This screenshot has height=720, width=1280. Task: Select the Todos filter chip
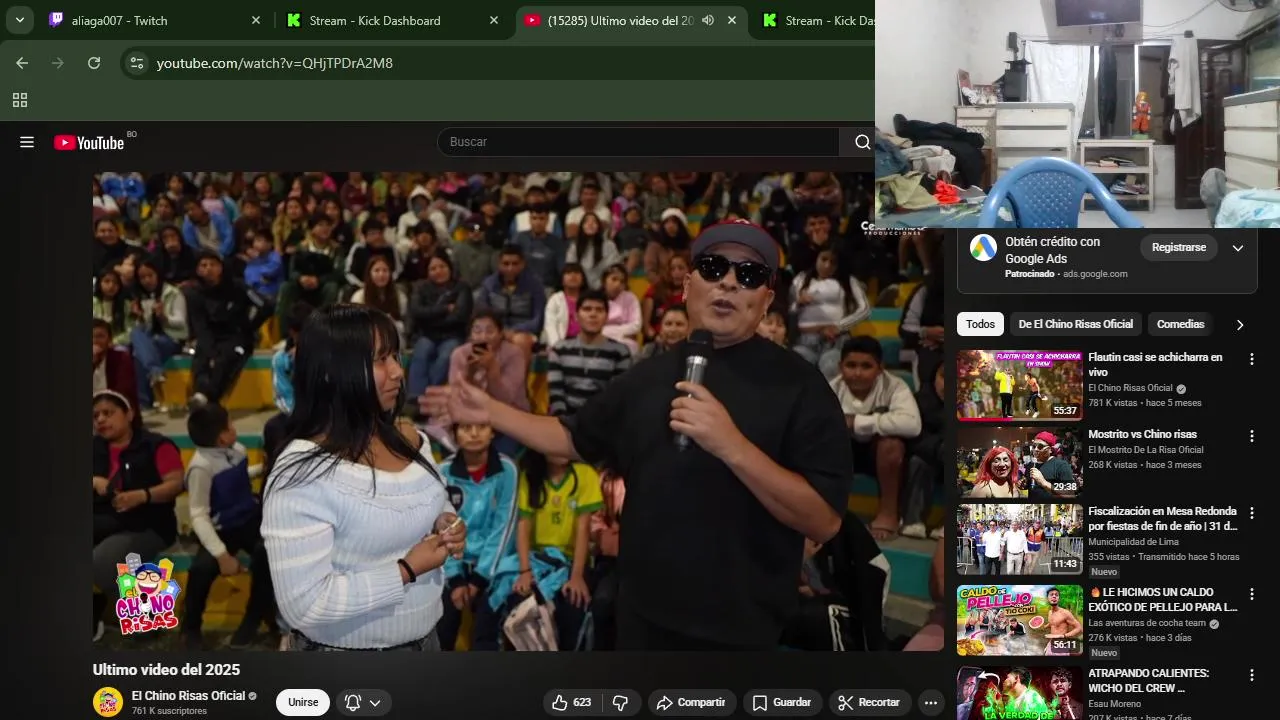click(980, 324)
